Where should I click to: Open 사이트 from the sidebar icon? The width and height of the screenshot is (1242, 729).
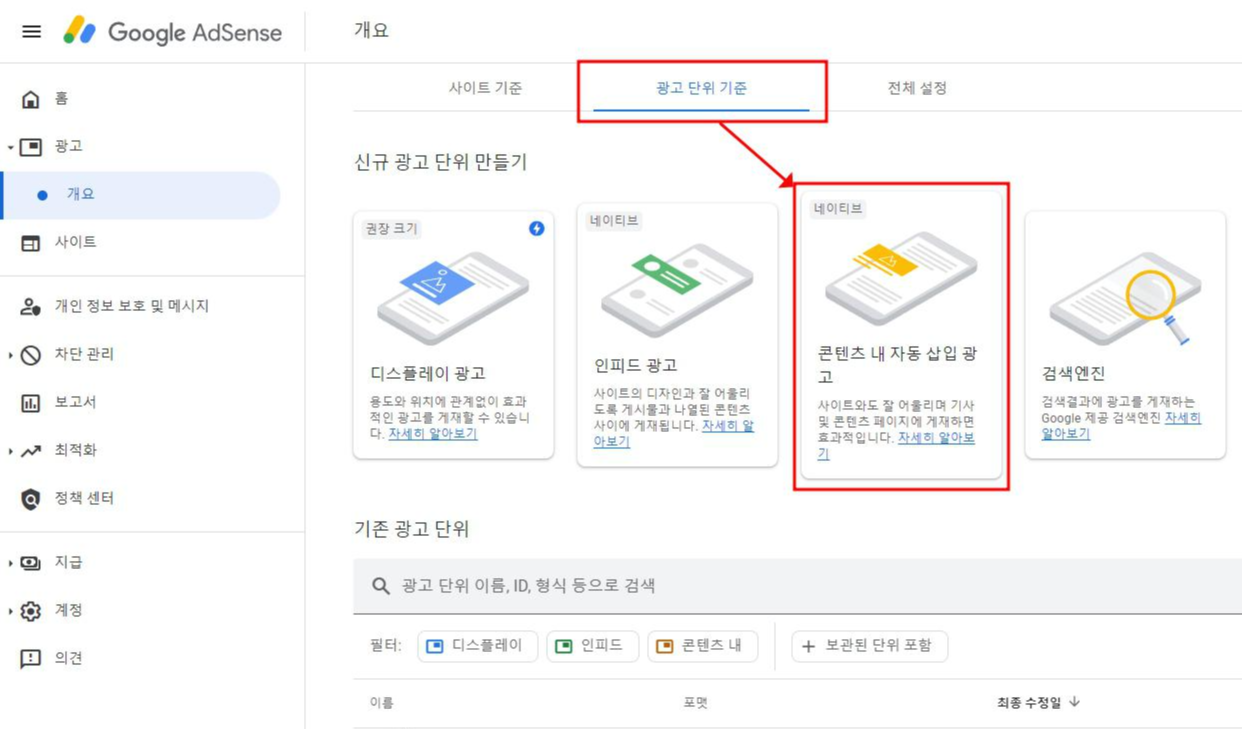[x=32, y=241]
